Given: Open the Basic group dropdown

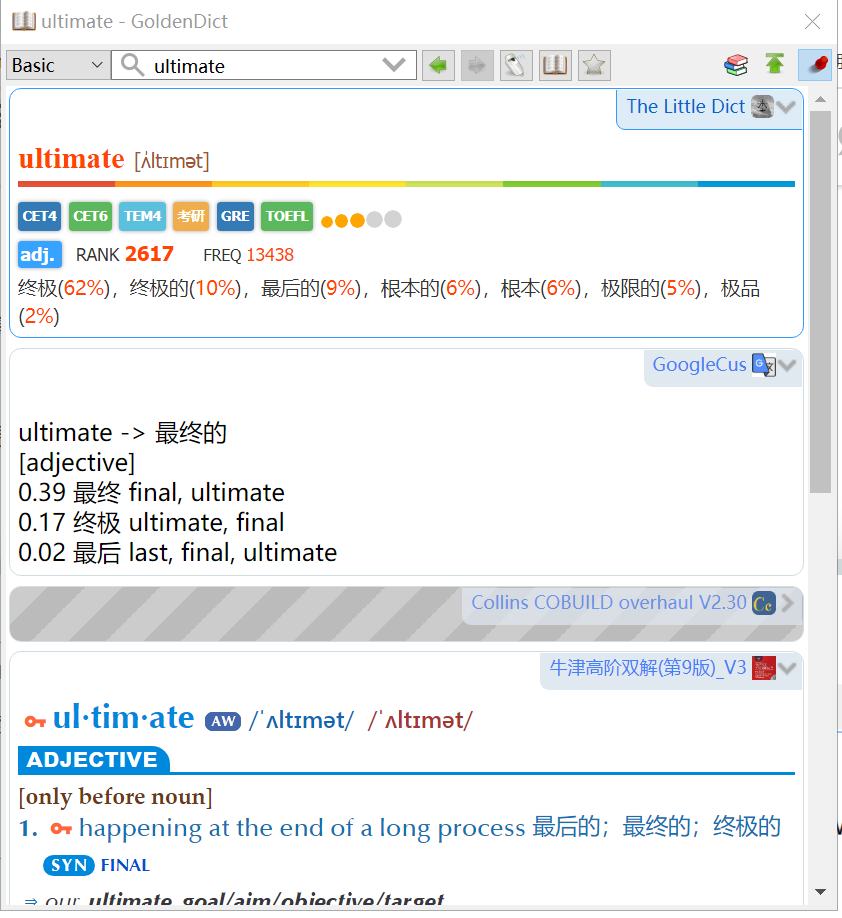Looking at the screenshot, I should (x=57, y=65).
